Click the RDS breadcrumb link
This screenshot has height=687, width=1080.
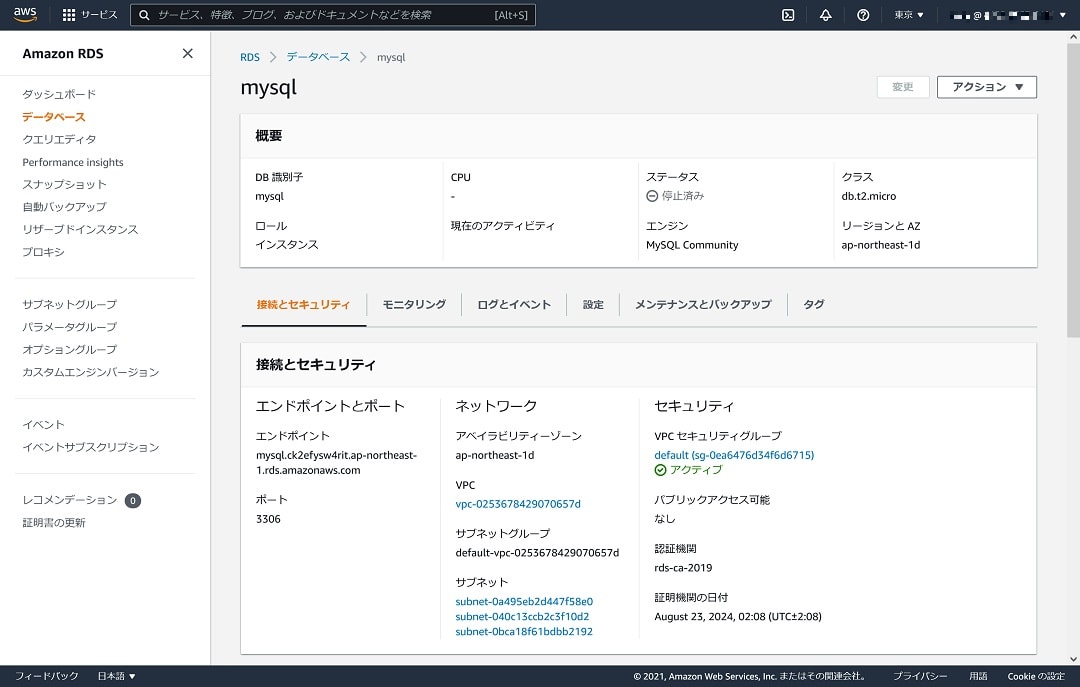point(250,57)
